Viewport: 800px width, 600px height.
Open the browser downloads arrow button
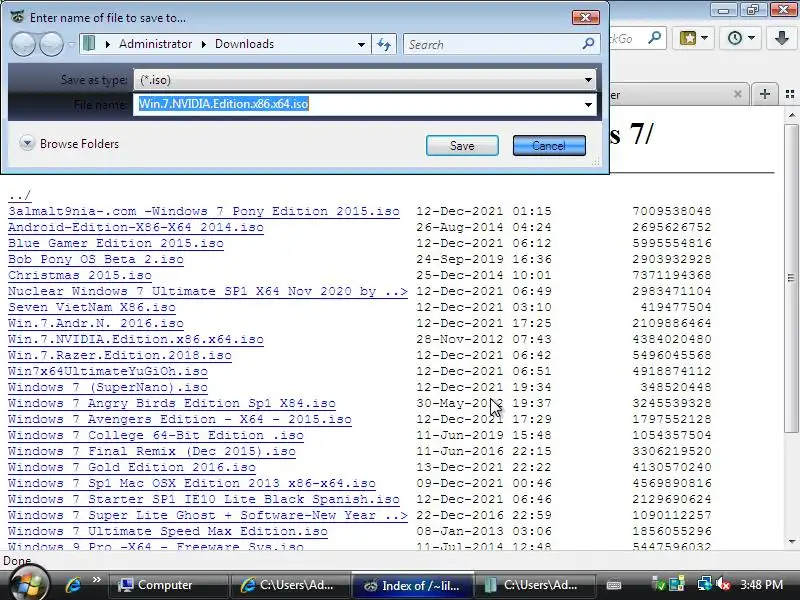tap(782, 38)
